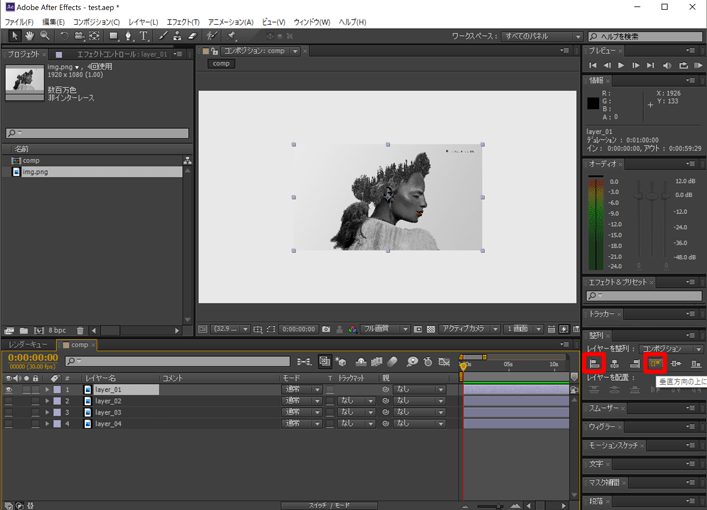The height and width of the screenshot is (510, 707).
Task: Click the 8 bpc color depth button
Action: pyautogui.click(x=57, y=331)
